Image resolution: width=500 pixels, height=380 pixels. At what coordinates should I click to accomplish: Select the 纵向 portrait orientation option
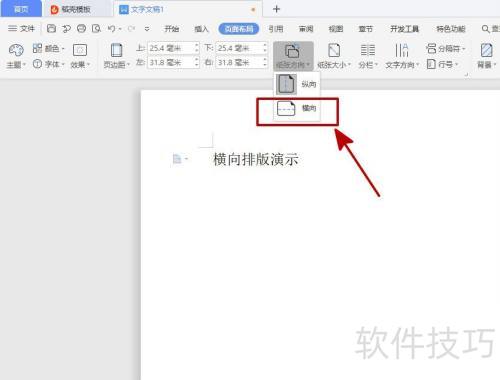pyautogui.click(x=296, y=84)
